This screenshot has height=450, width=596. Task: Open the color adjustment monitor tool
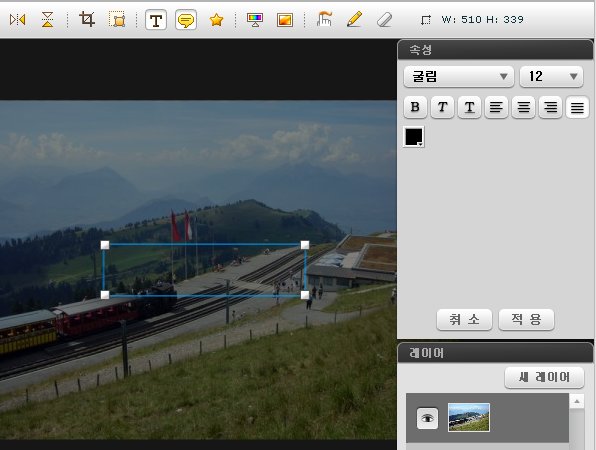tap(255, 19)
